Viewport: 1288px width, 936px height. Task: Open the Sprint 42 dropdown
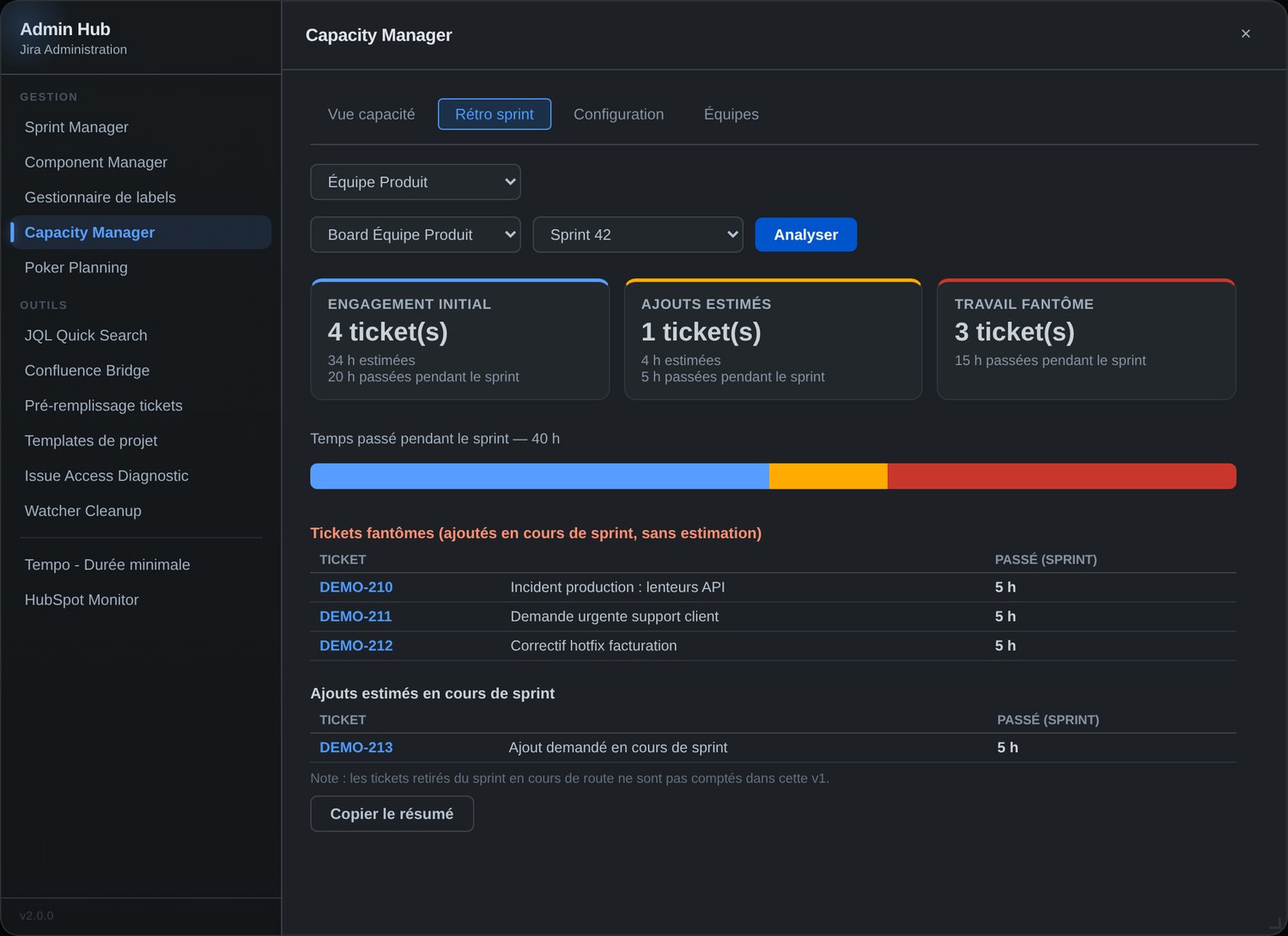click(637, 234)
